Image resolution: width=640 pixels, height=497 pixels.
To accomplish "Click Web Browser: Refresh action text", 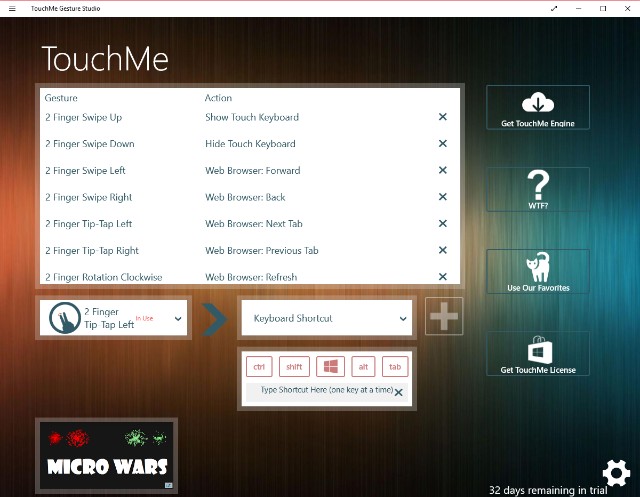I will coord(251,277).
